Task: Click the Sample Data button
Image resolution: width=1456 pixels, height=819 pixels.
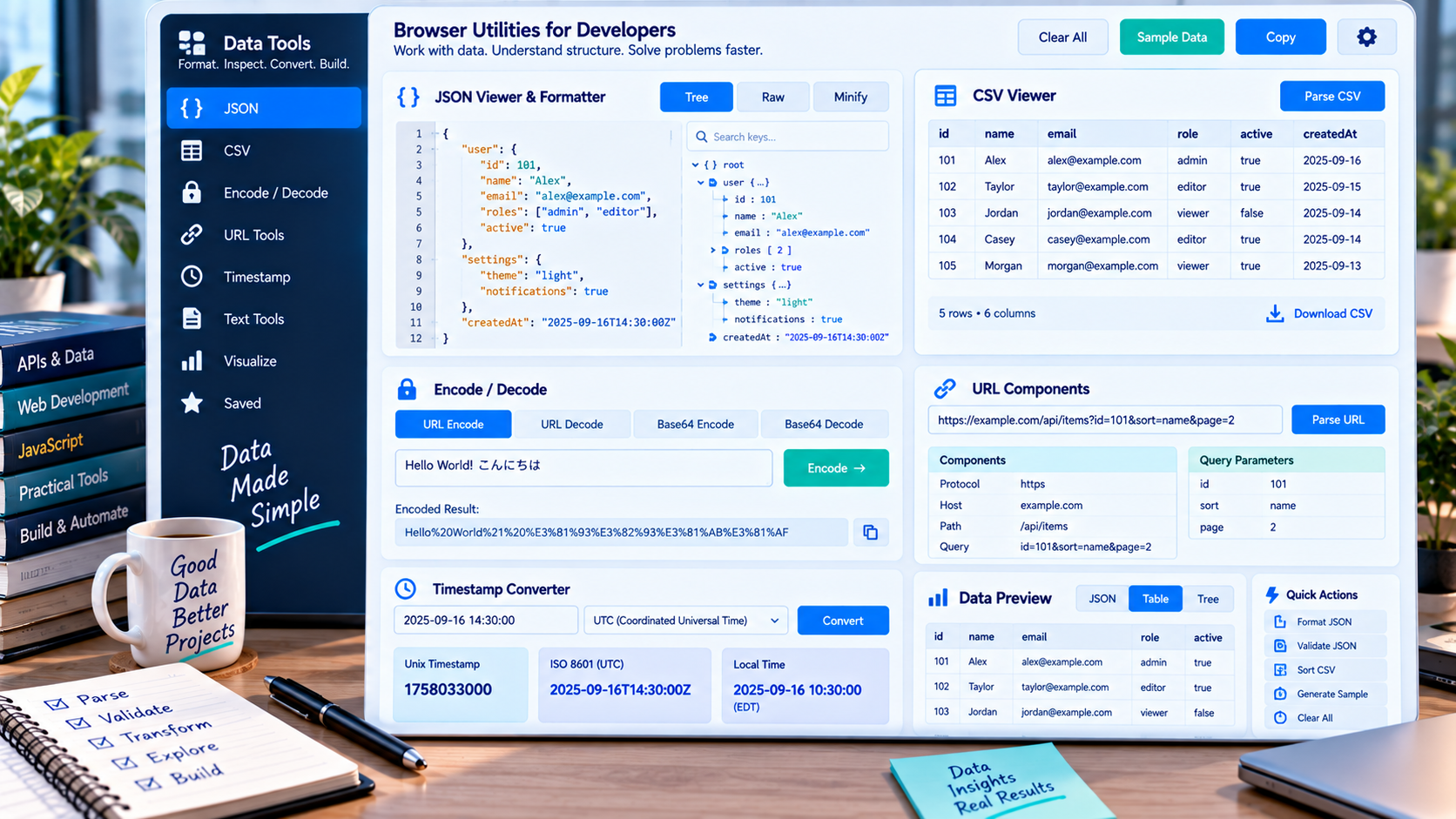Action: click(x=1171, y=37)
